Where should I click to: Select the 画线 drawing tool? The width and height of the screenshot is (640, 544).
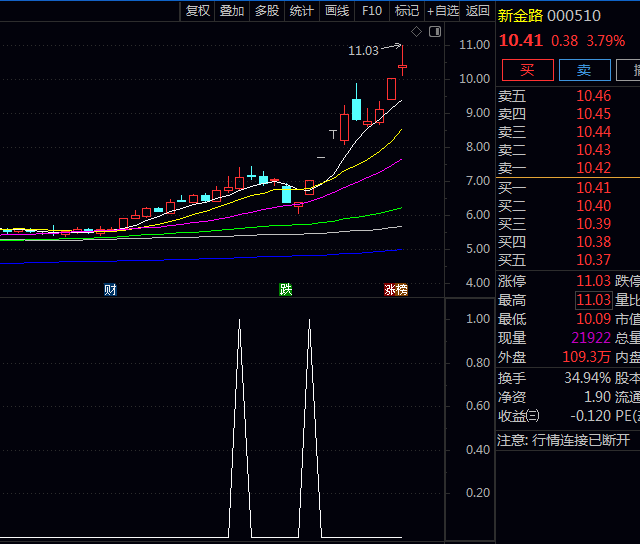(x=337, y=11)
